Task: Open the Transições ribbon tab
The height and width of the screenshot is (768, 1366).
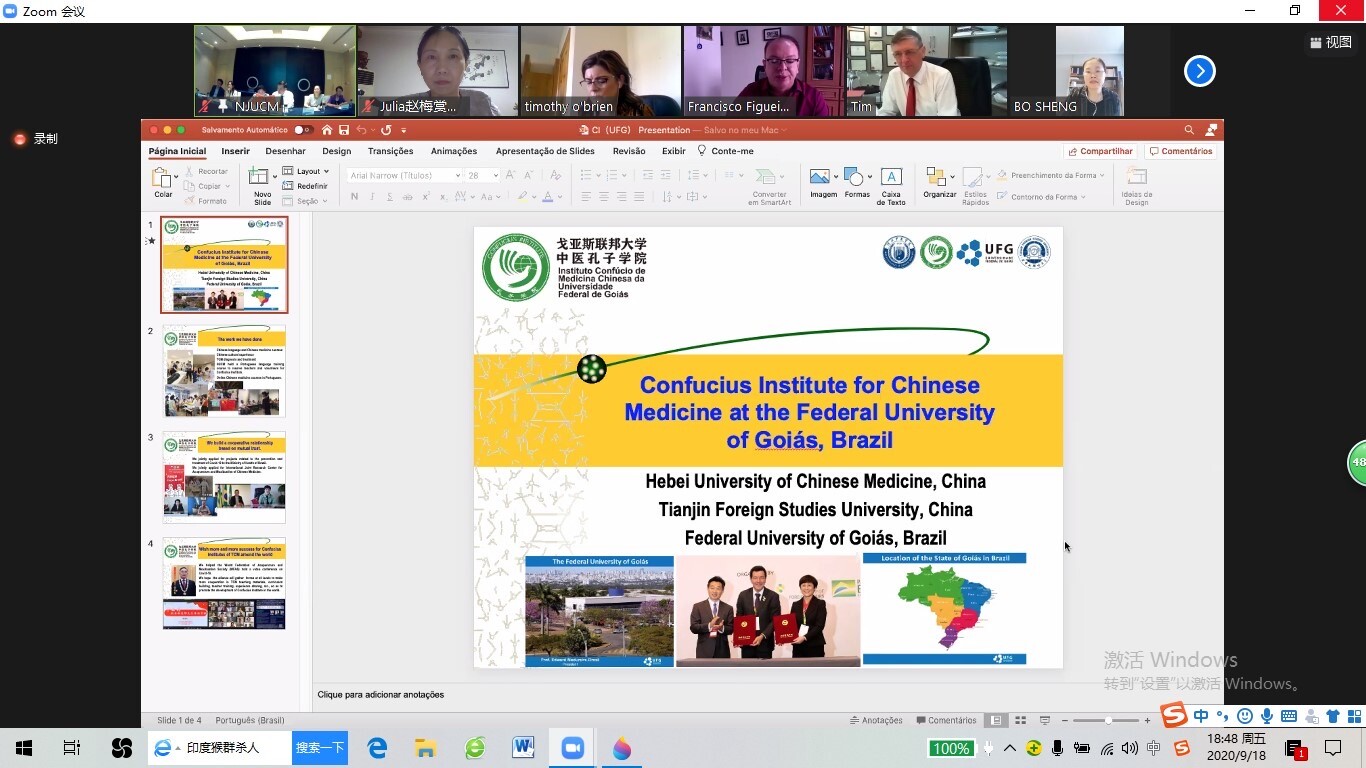Action: pyautogui.click(x=391, y=151)
